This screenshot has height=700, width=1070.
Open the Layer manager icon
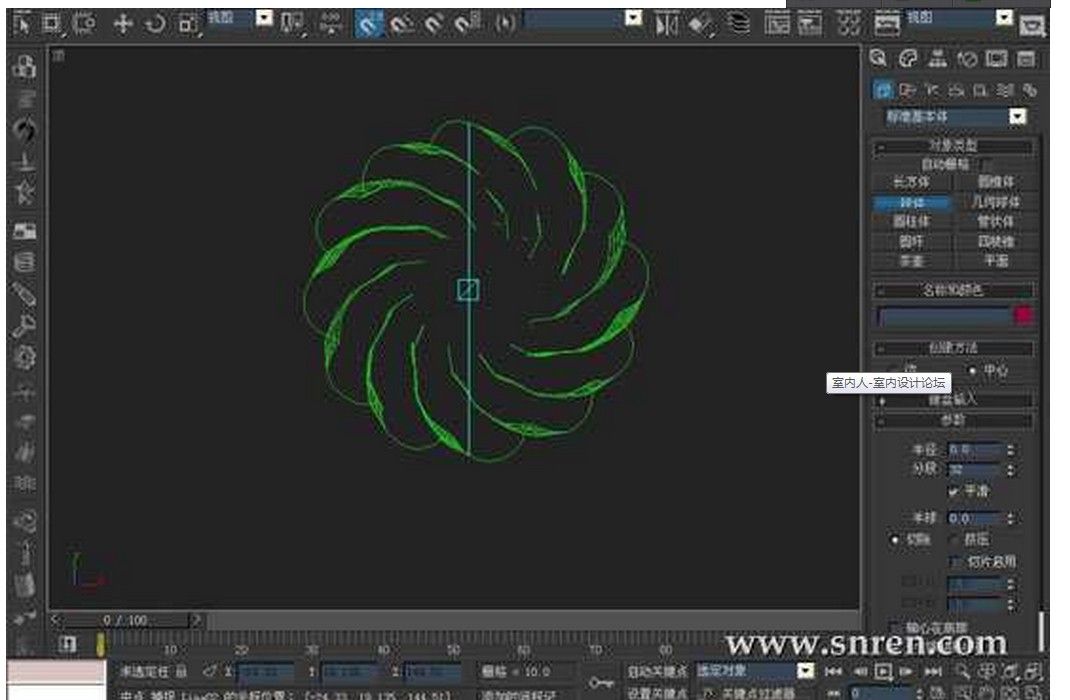point(738,25)
